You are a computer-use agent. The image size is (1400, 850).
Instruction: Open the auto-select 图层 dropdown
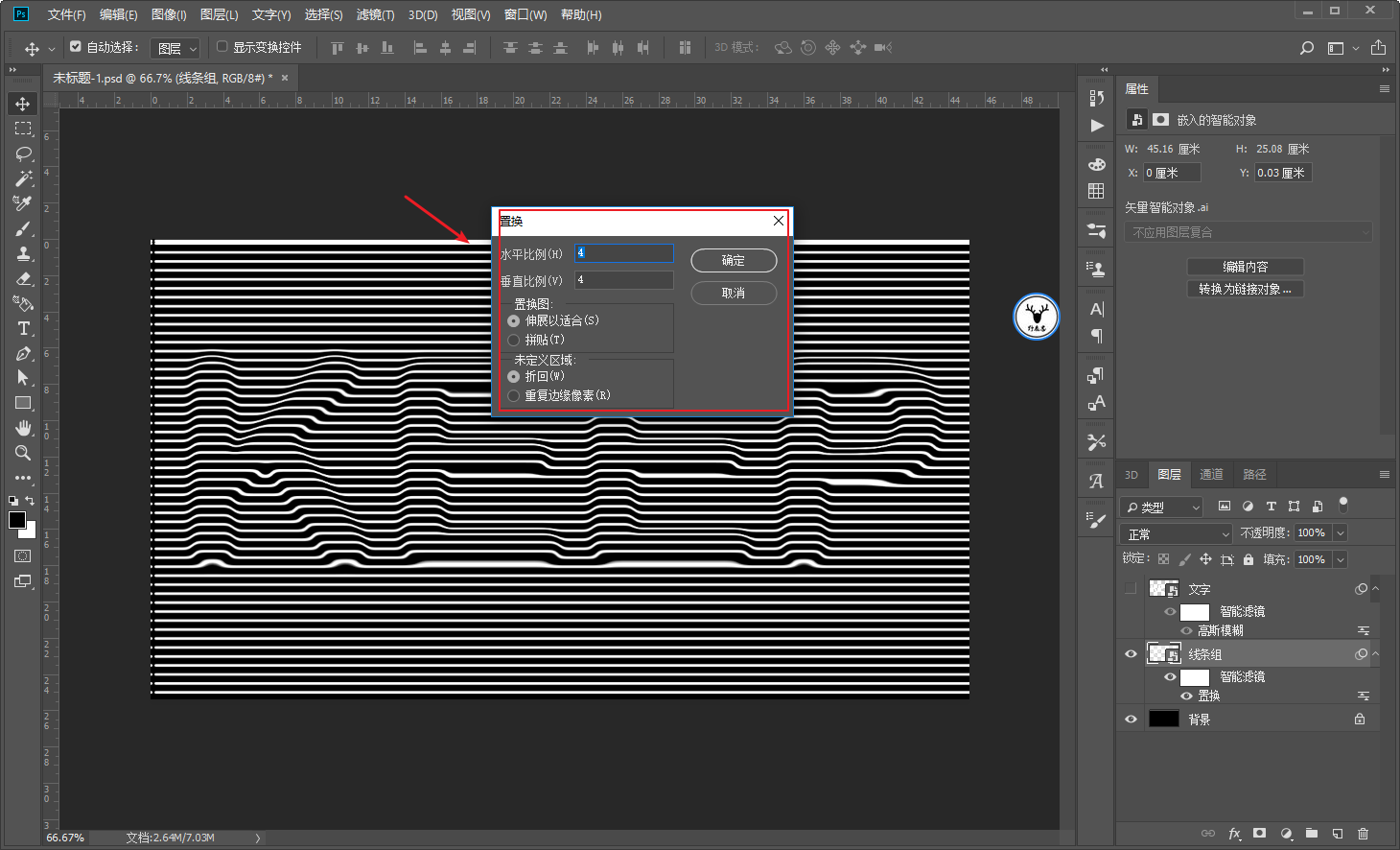175,48
